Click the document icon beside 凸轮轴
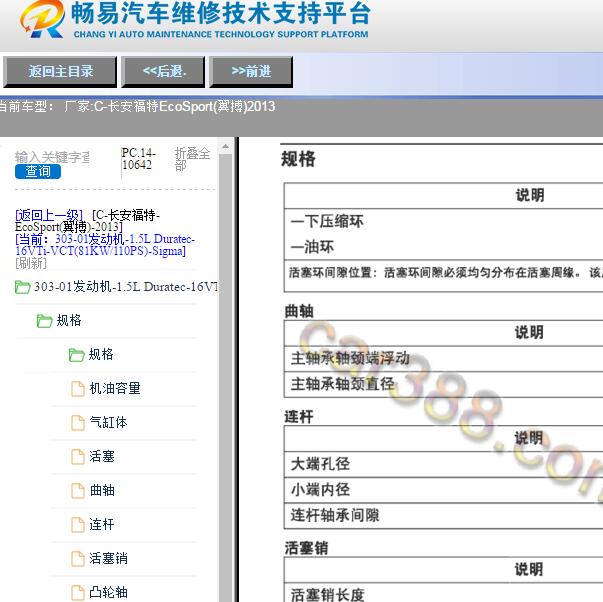This screenshot has width=603, height=602. [78, 592]
